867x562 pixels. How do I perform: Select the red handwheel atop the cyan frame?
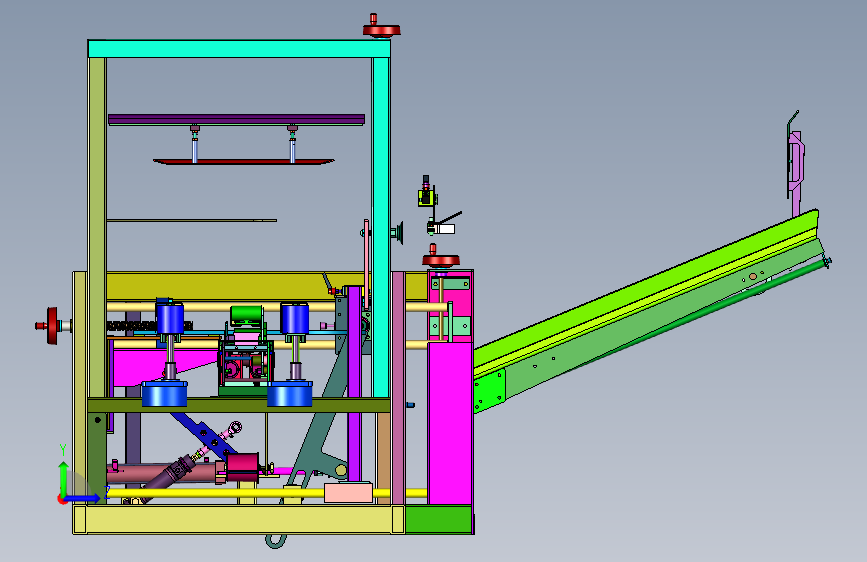(x=381, y=28)
